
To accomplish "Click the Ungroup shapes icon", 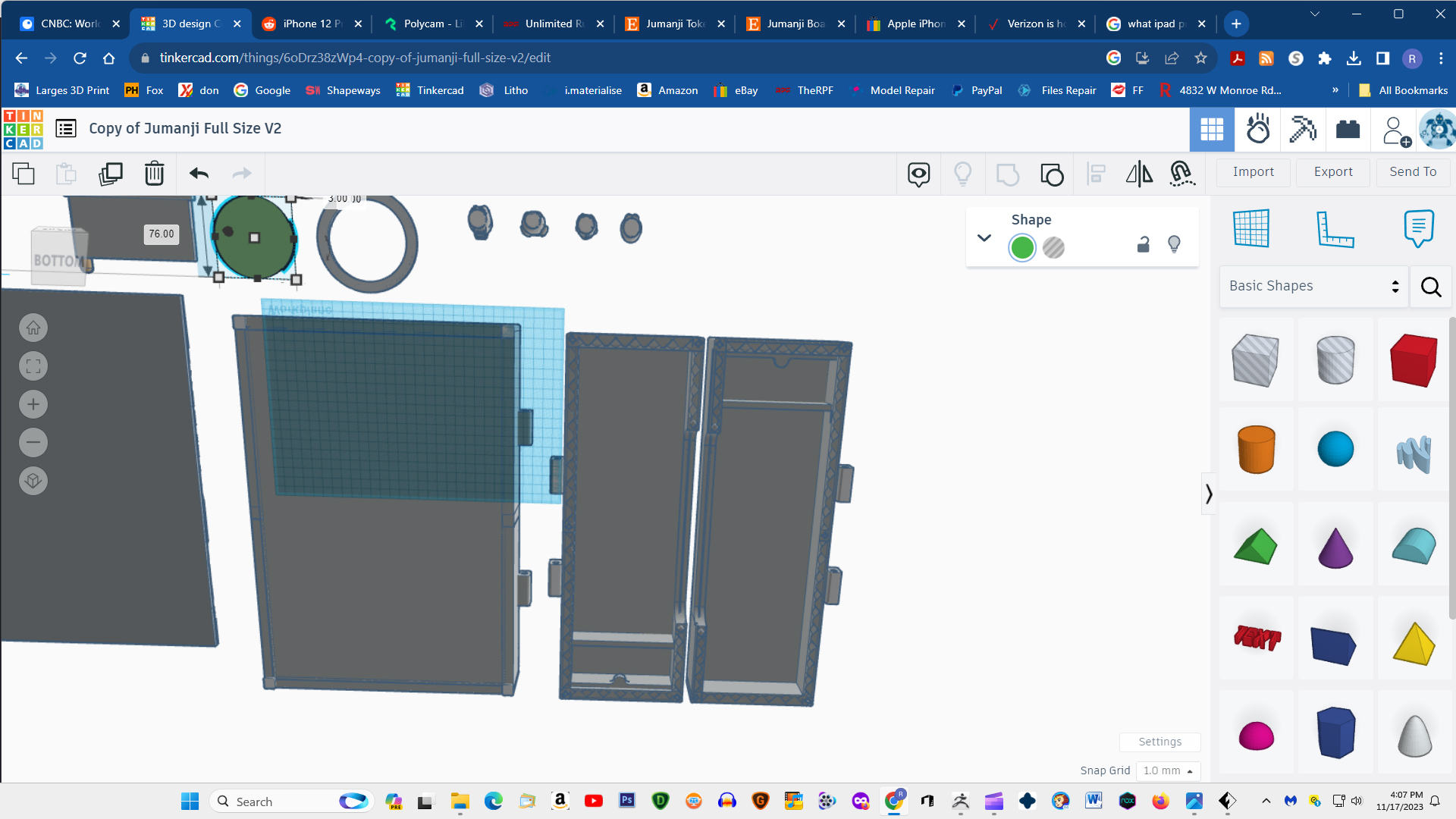I will [x=1052, y=174].
